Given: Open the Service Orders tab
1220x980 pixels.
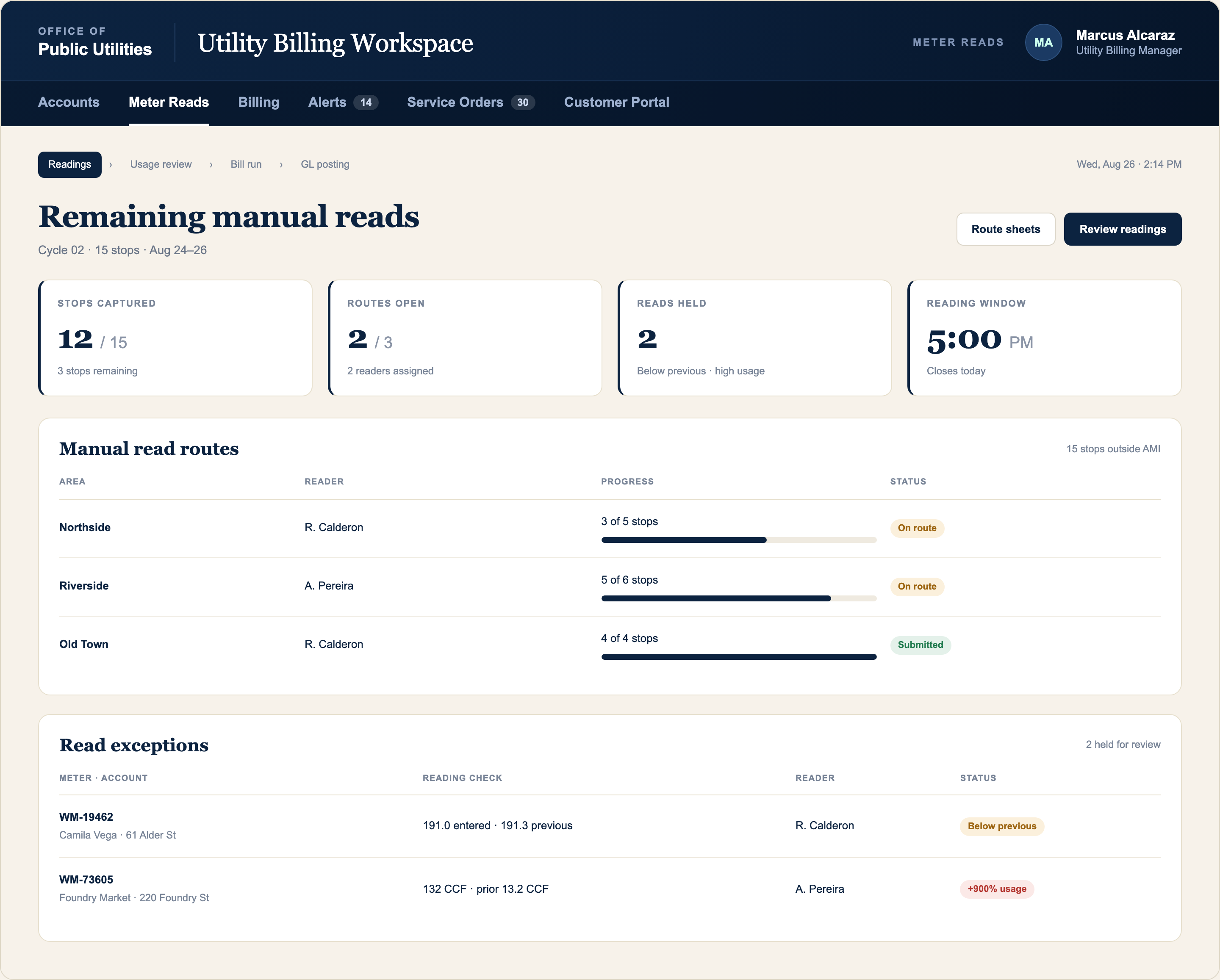Looking at the screenshot, I should [471, 102].
